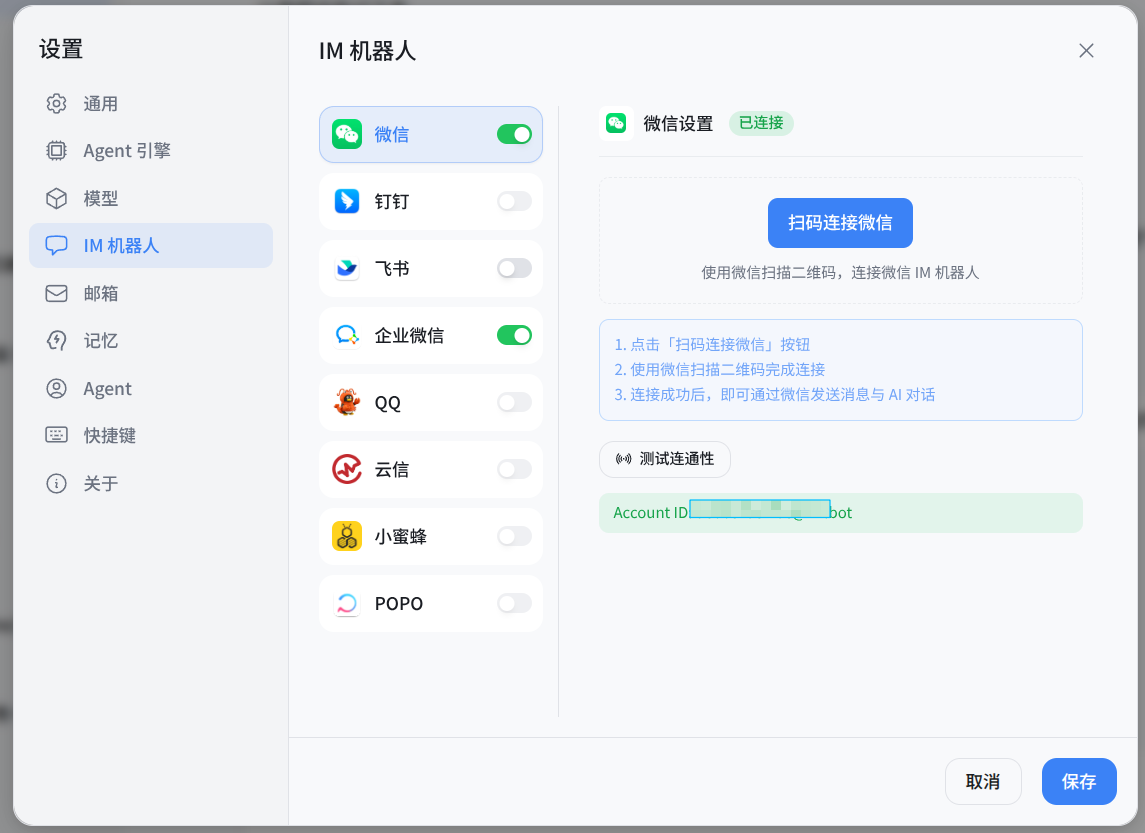This screenshot has width=1145, height=833.
Task: Click 扫码连接微信 button
Action: (x=840, y=223)
